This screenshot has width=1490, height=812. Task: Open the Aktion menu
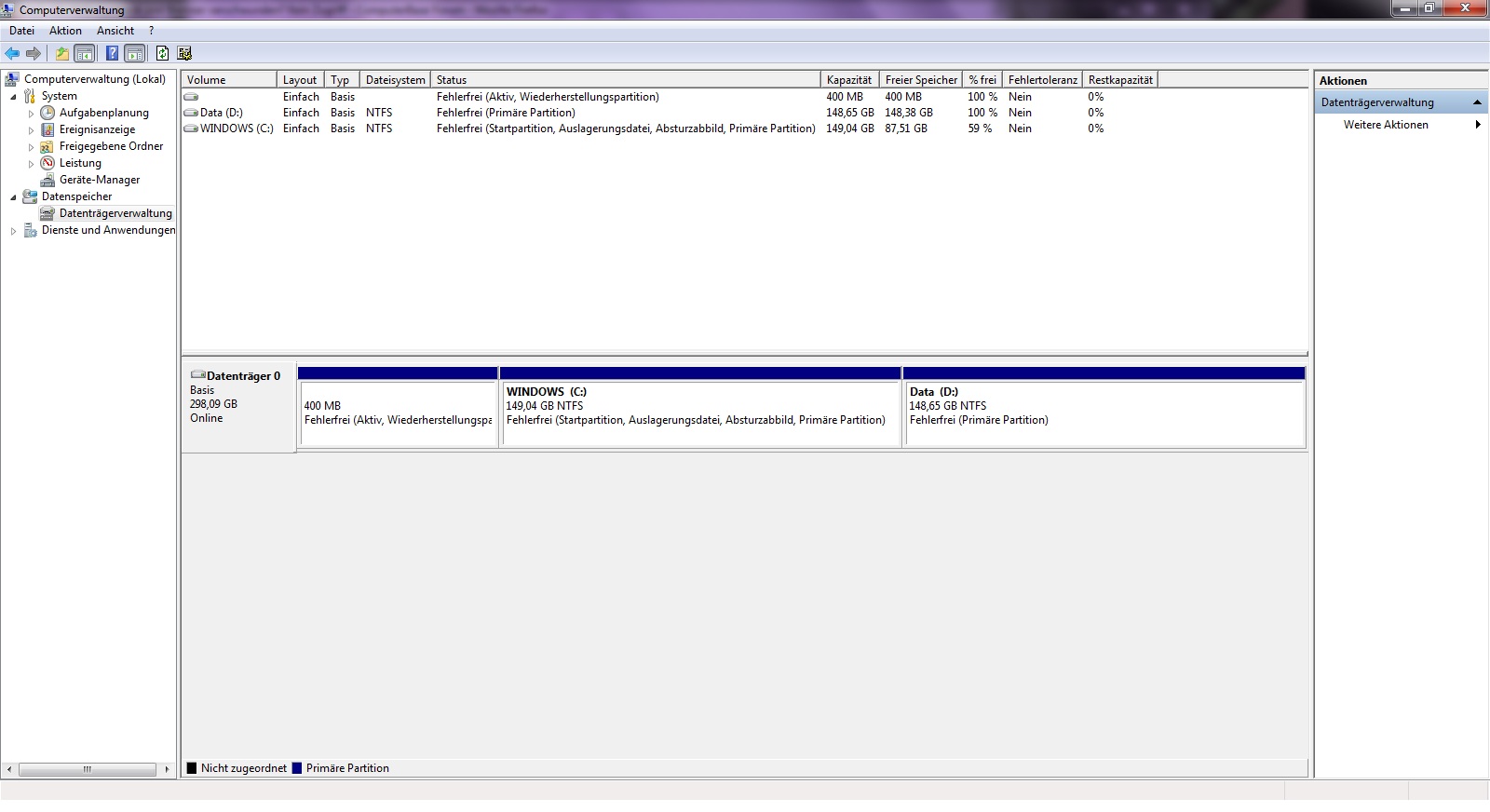65,31
